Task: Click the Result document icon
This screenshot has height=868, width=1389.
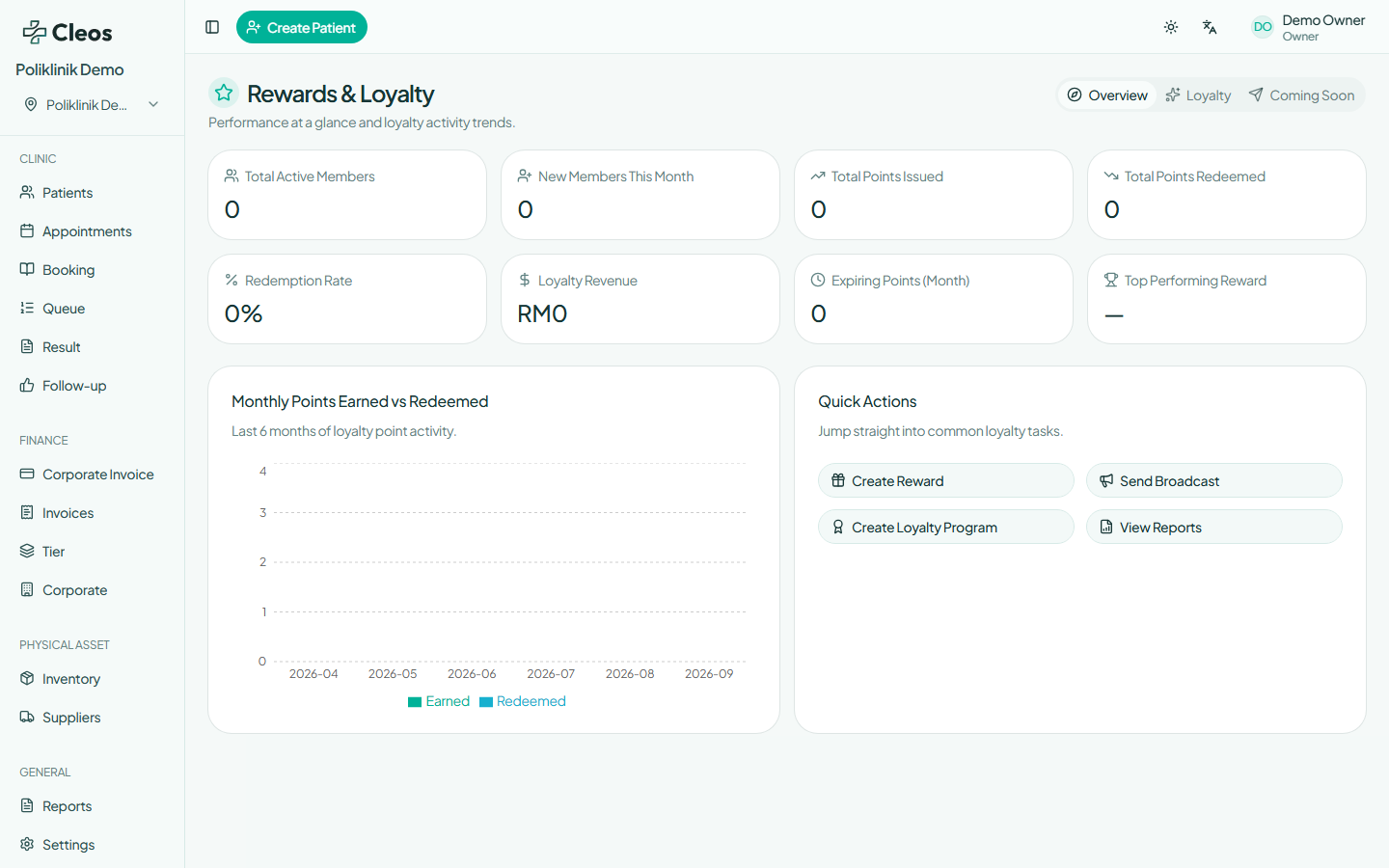Action: (x=27, y=347)
